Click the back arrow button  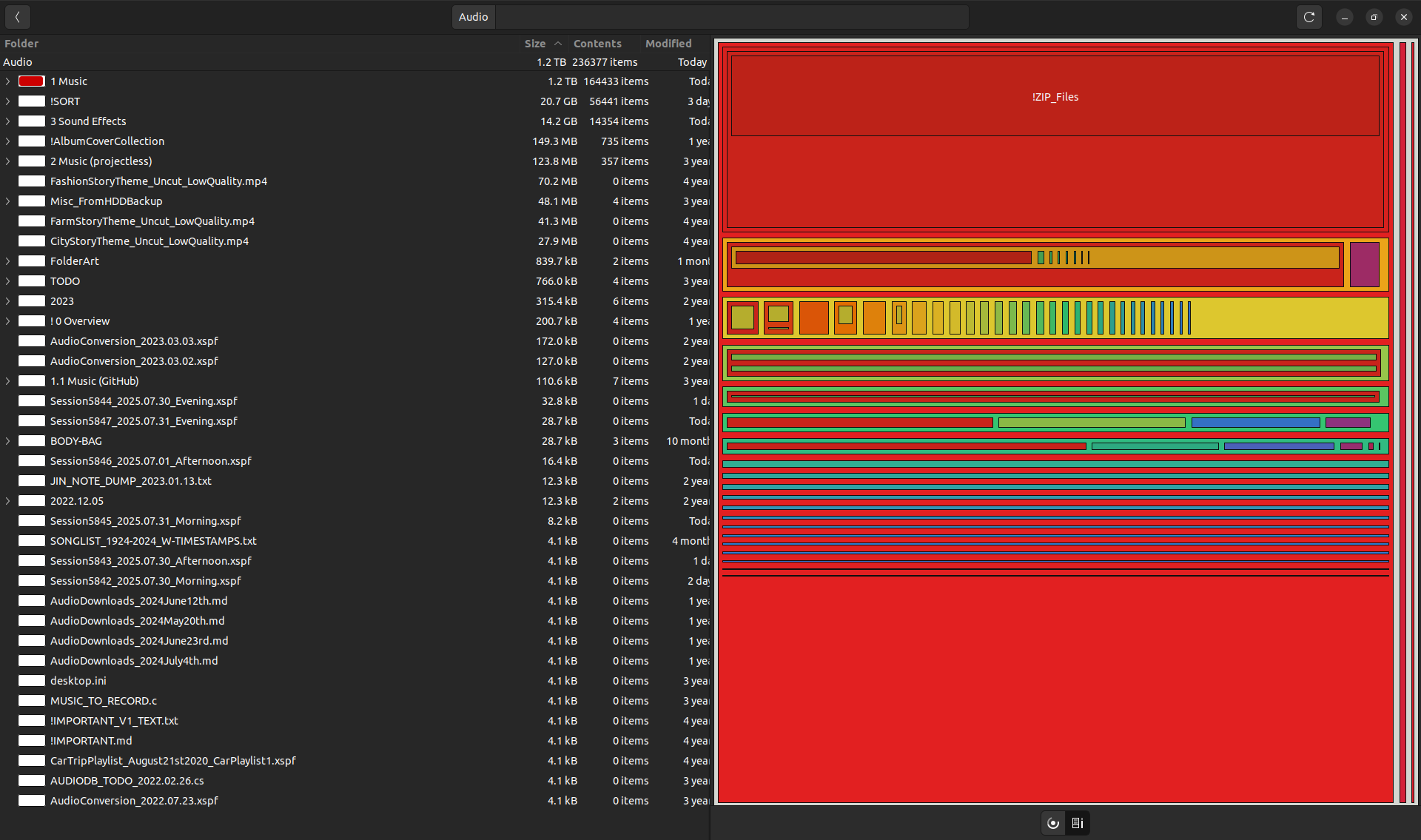tap(17, 17)
